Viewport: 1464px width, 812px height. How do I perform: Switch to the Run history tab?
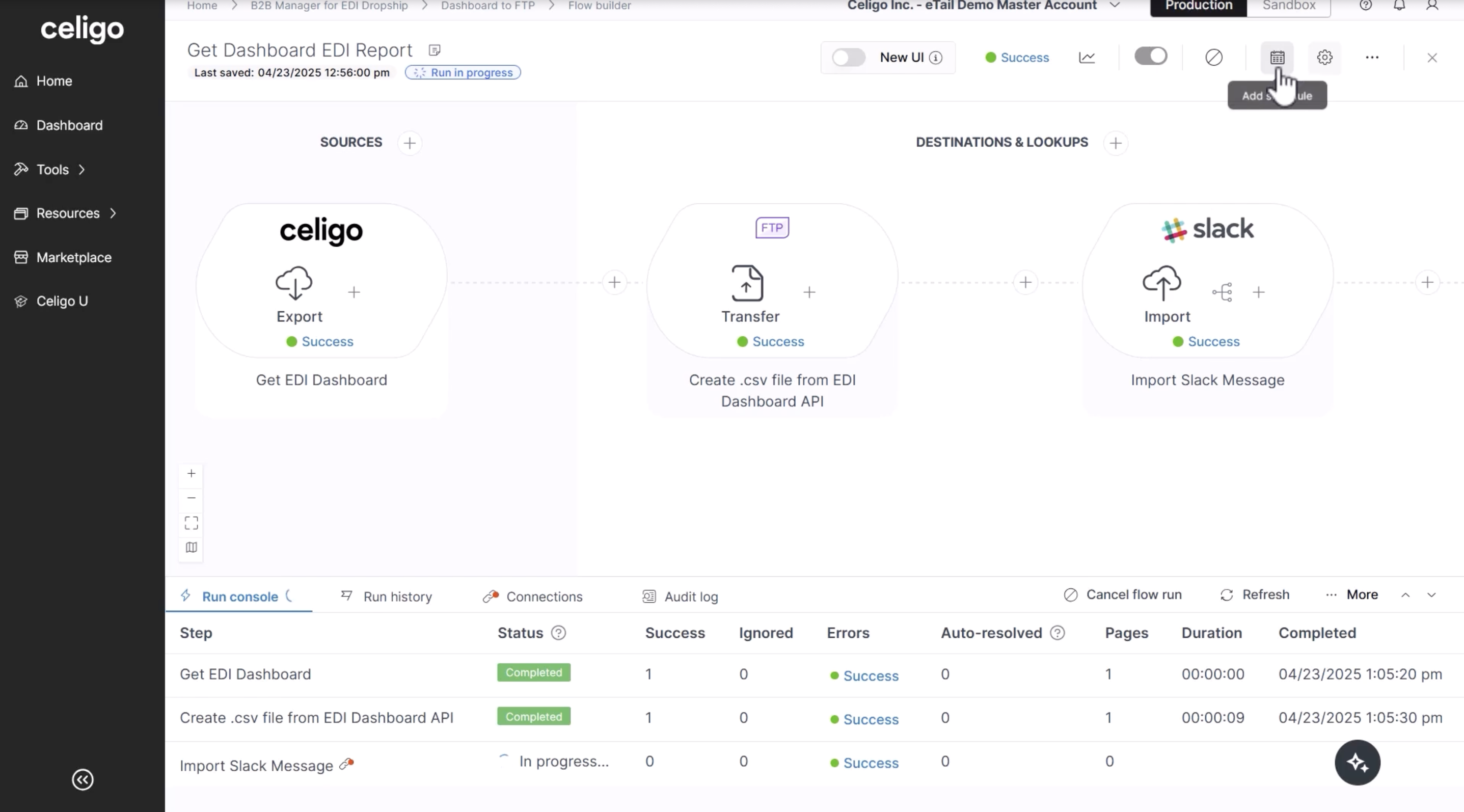387,596
